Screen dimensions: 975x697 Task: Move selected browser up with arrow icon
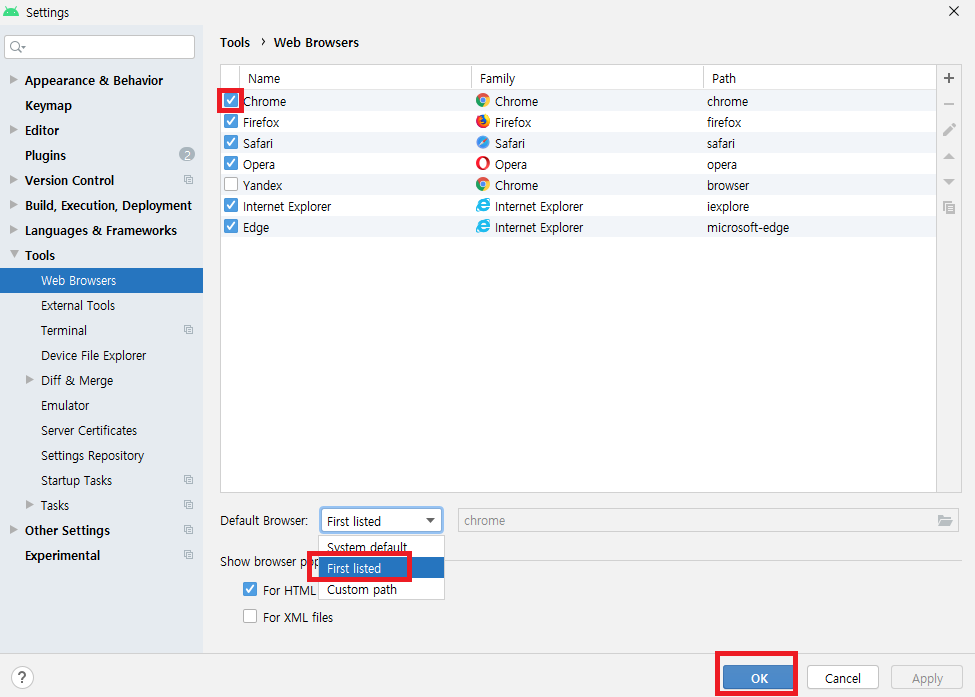[949, 156]
